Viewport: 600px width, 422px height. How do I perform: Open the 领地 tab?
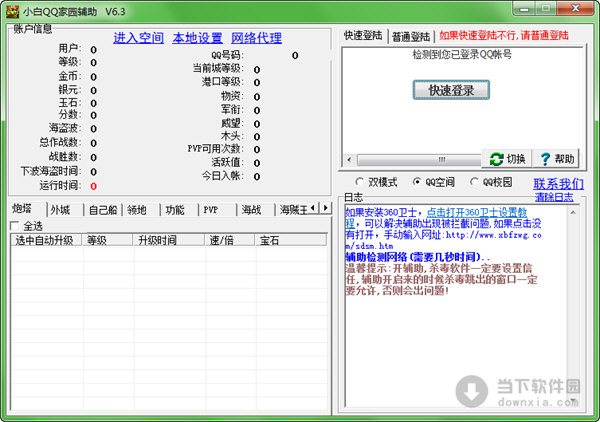(141, 210)
